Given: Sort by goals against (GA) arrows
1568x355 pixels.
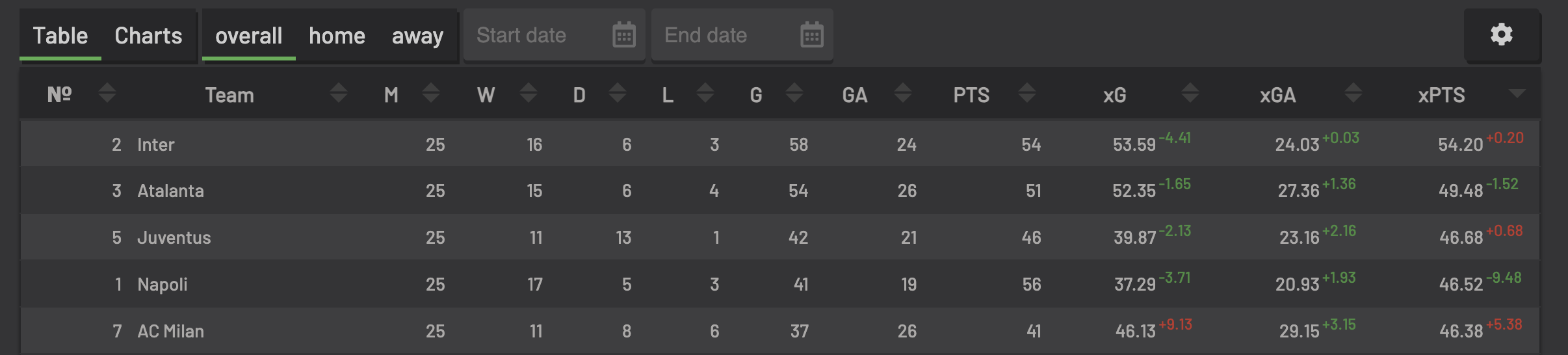Looking at the screenshot, I should (903, 94).
